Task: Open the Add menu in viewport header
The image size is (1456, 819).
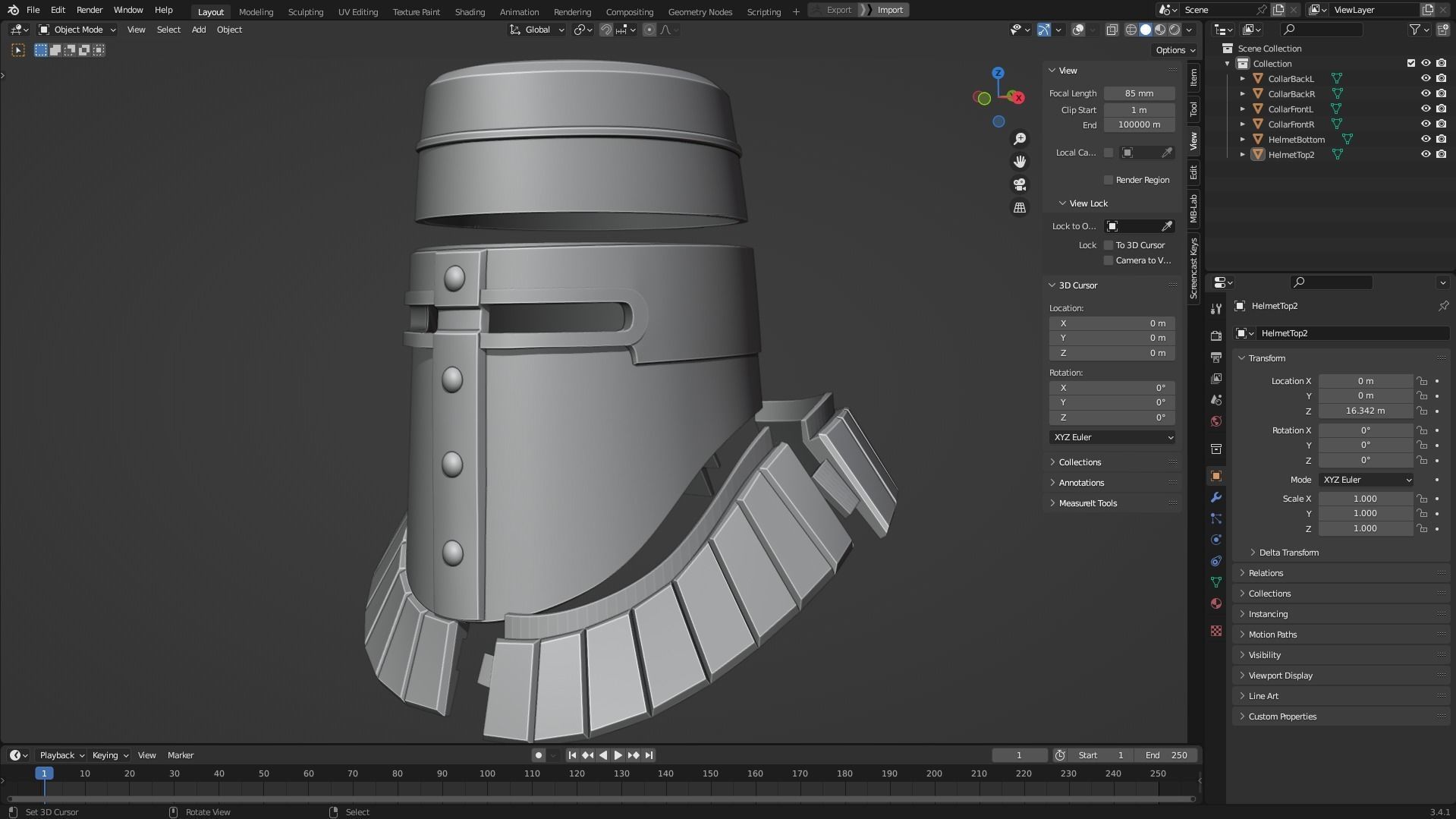Action: 198,30
